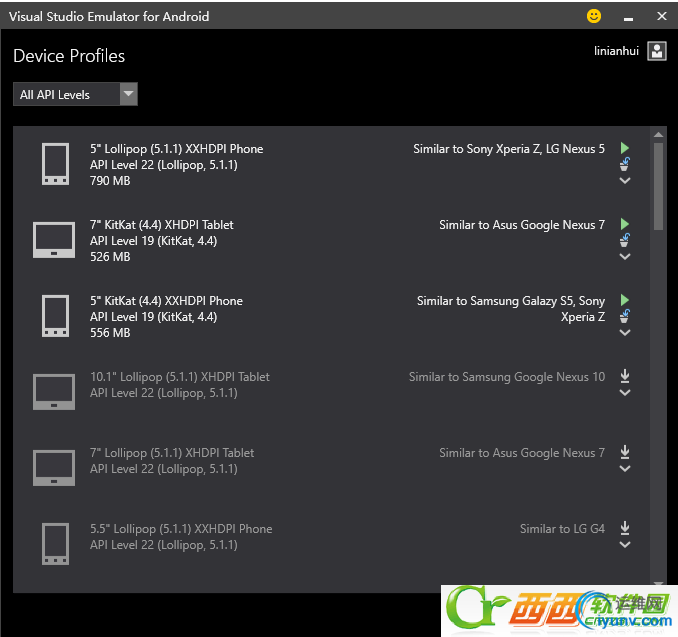
Task: Uninstall the 5" Lollipop XXHDPI Phone profile
Action: point(624,164)
